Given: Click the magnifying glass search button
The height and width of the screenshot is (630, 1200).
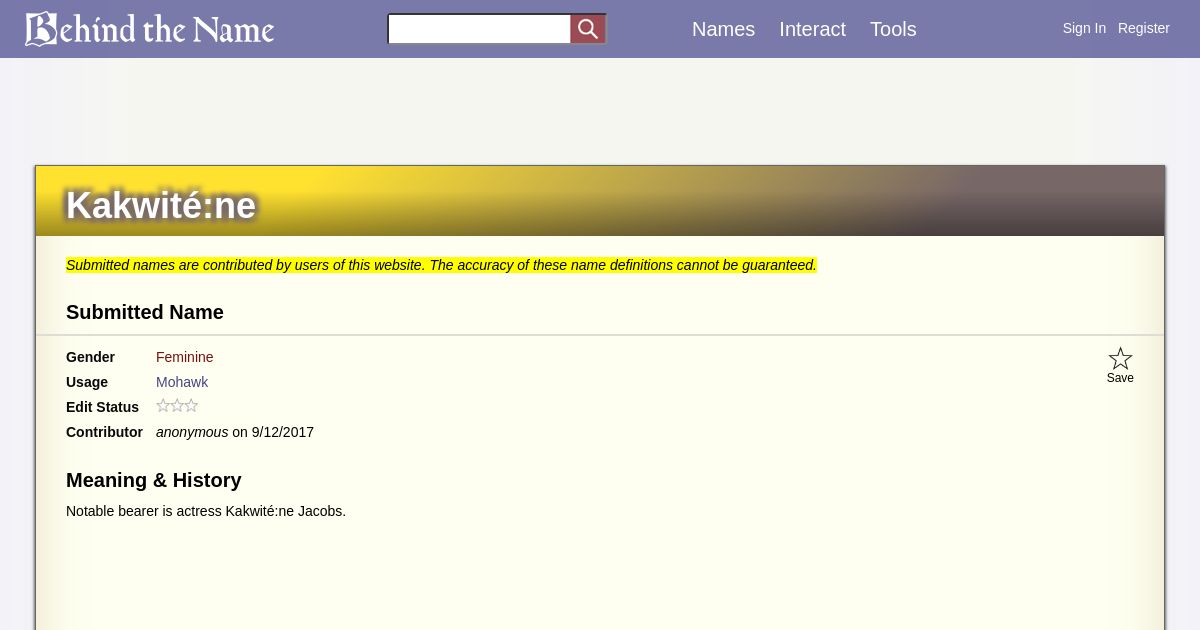Looking at the screenshot, I should point(588,29).
